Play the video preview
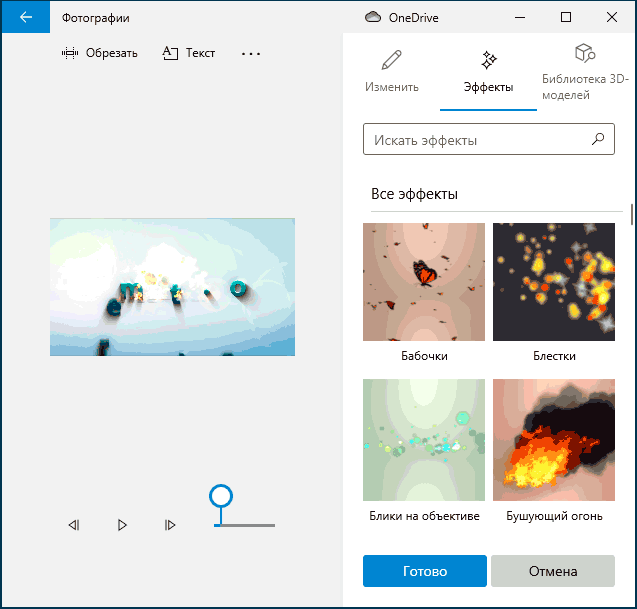The image size is (637, 609). [122, 525]
